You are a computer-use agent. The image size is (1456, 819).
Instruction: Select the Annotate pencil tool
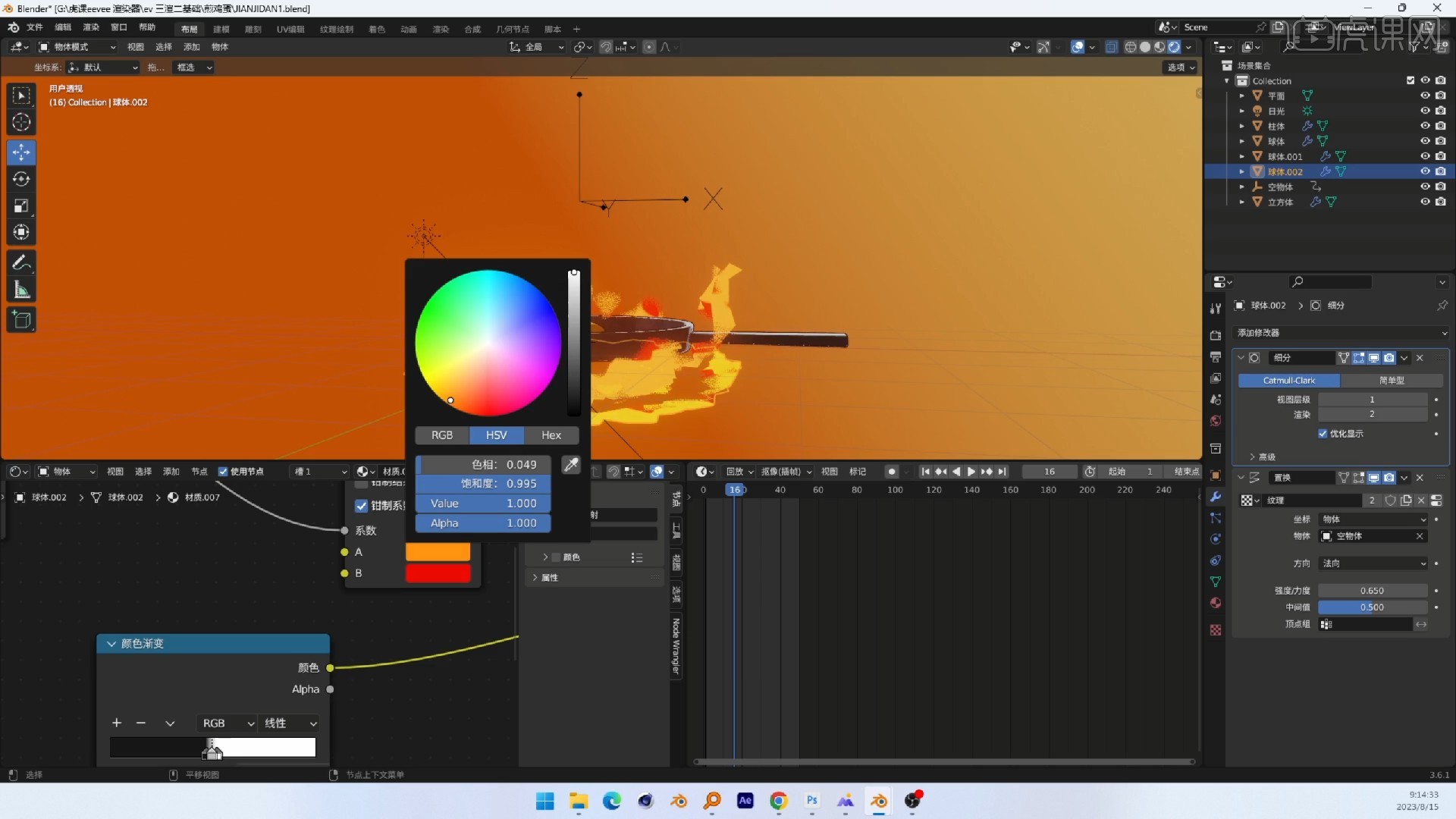coord(21,263)
